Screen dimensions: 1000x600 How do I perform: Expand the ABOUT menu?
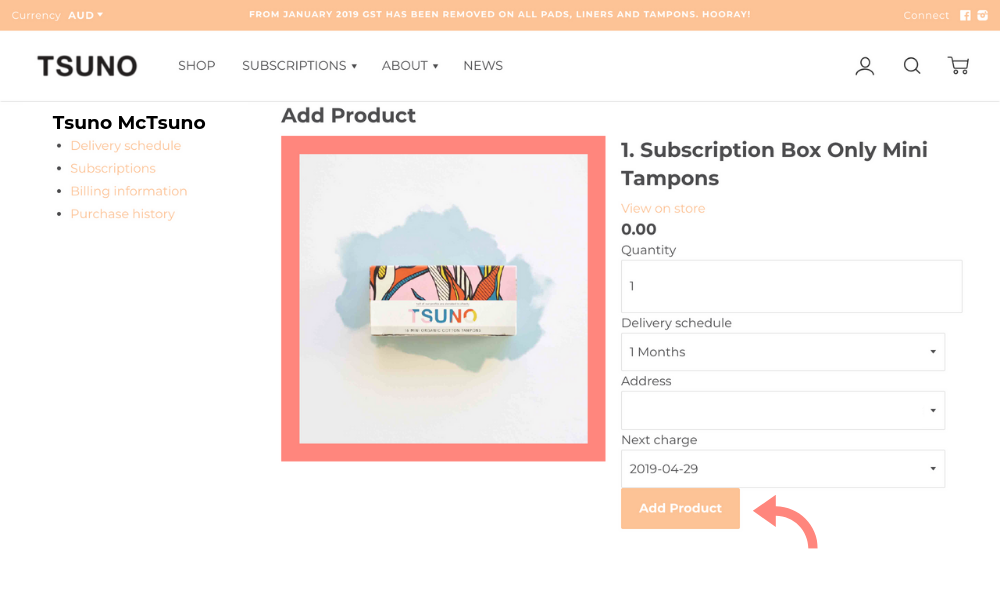(x=409, y=66)
